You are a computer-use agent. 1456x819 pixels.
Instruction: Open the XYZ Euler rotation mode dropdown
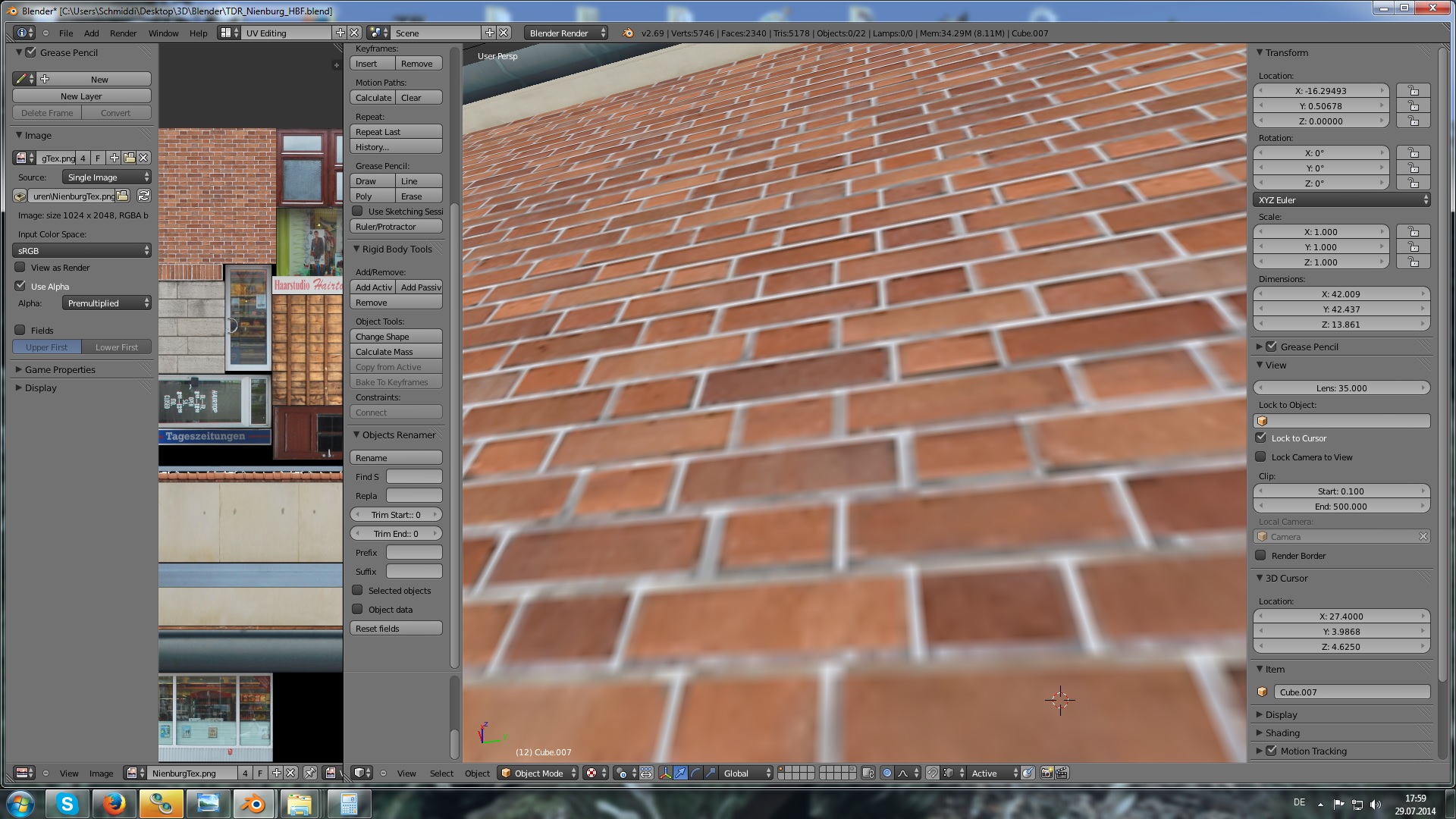point(1341,200)
